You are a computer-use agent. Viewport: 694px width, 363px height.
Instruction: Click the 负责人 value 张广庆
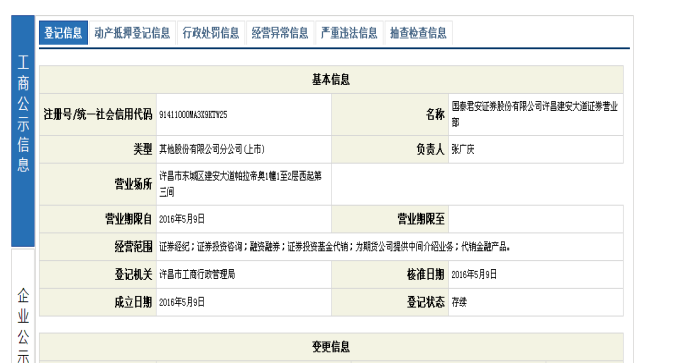pyautogui.click(x=463, y=150)
